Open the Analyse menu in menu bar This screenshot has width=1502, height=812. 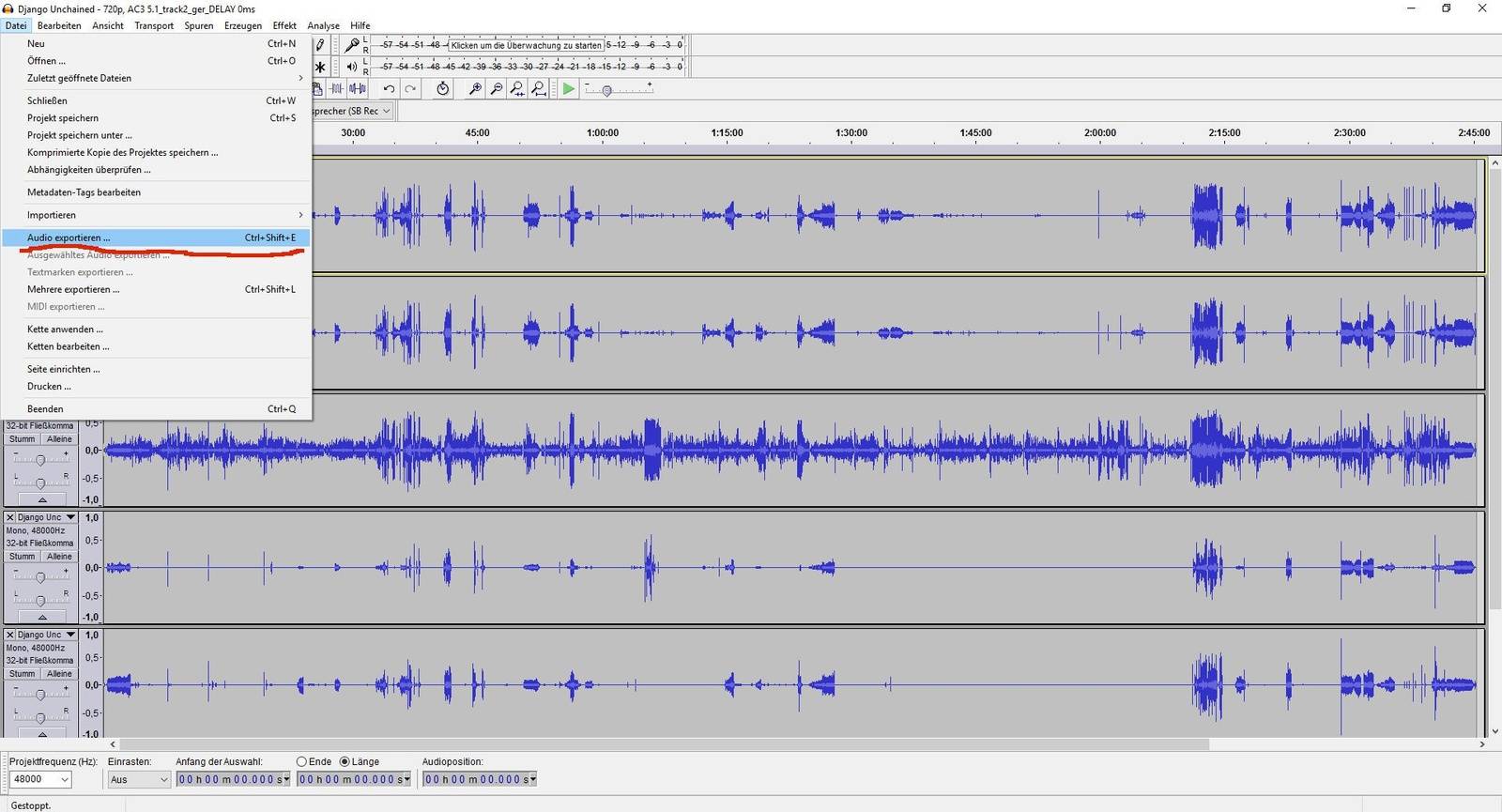[323, 25]
